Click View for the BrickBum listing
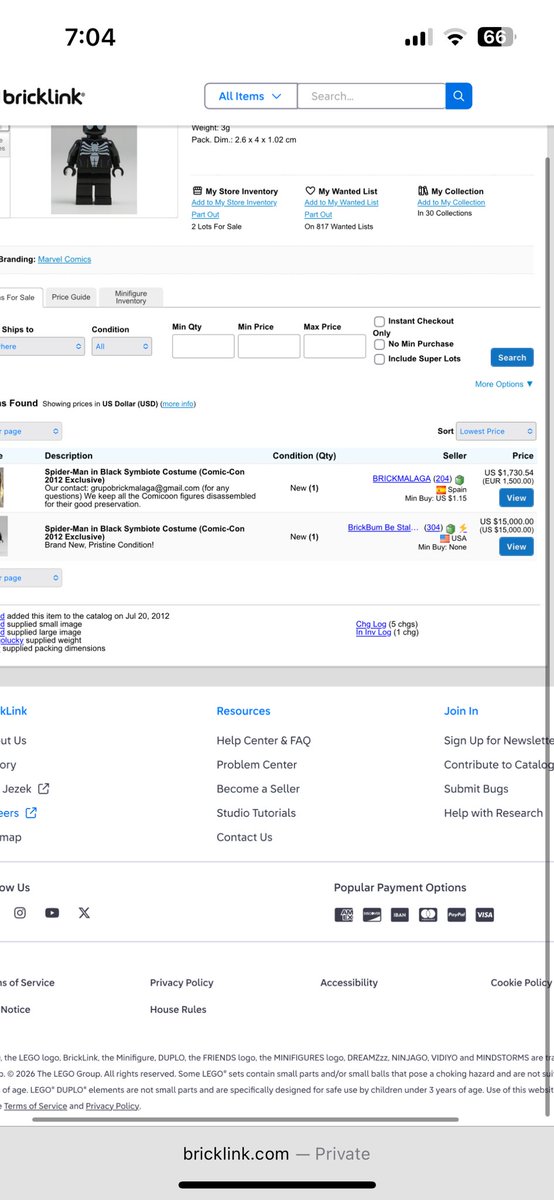This screenshot has height=1200, width=554. click(x=516, y=547)
